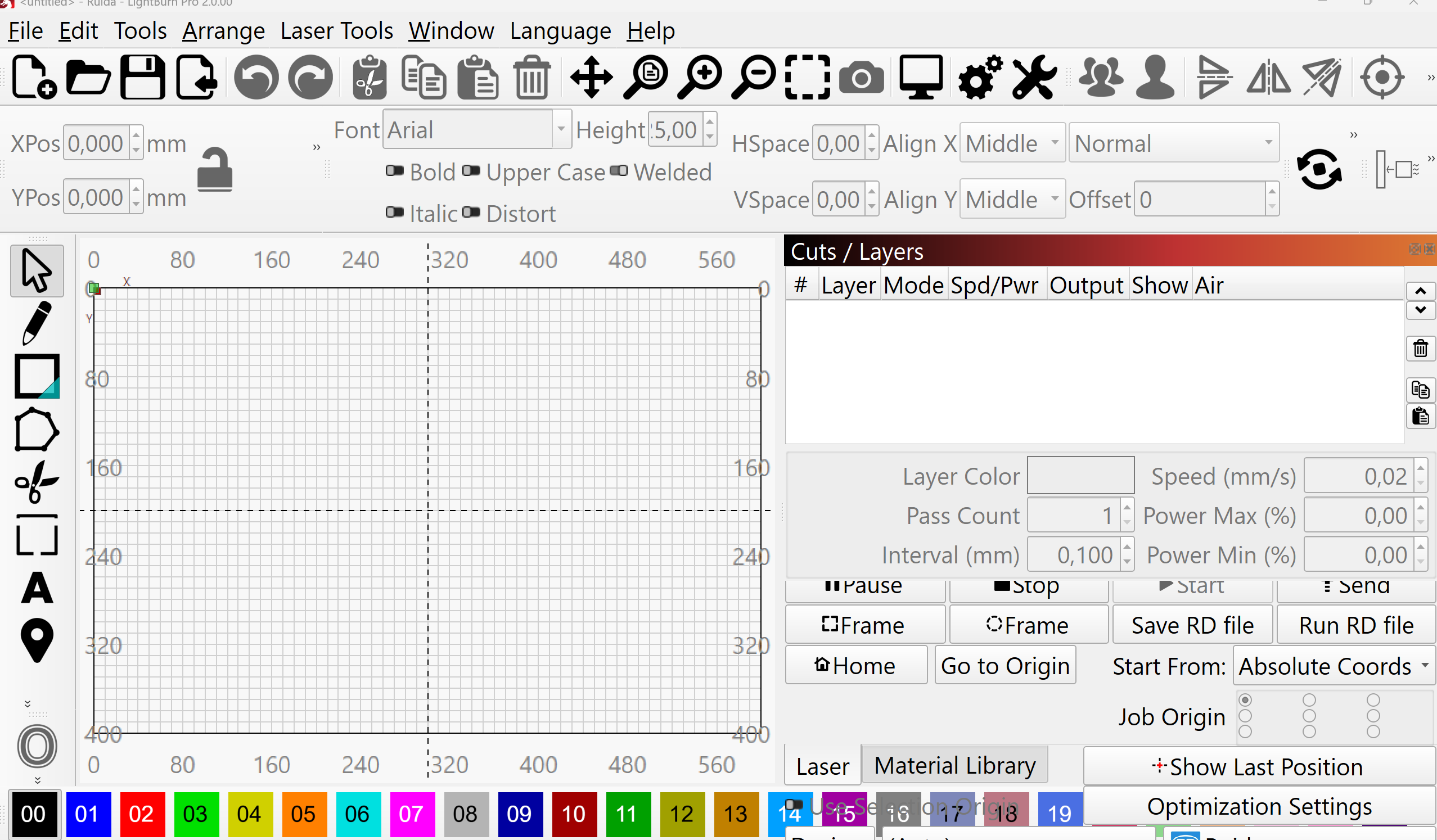Switch to the Material Library tab

click(954, 765)
